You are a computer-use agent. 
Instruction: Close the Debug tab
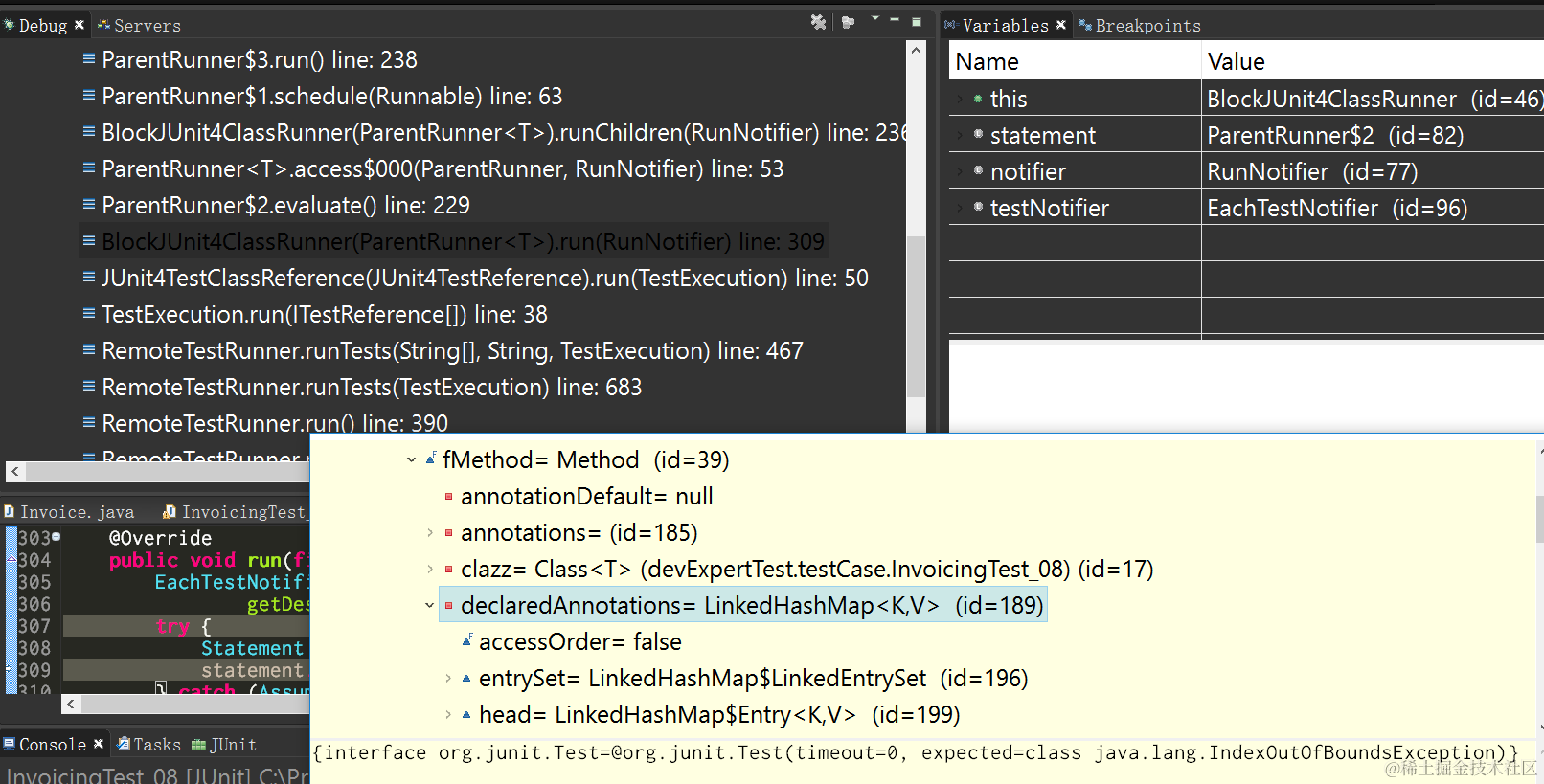(79, 25)
